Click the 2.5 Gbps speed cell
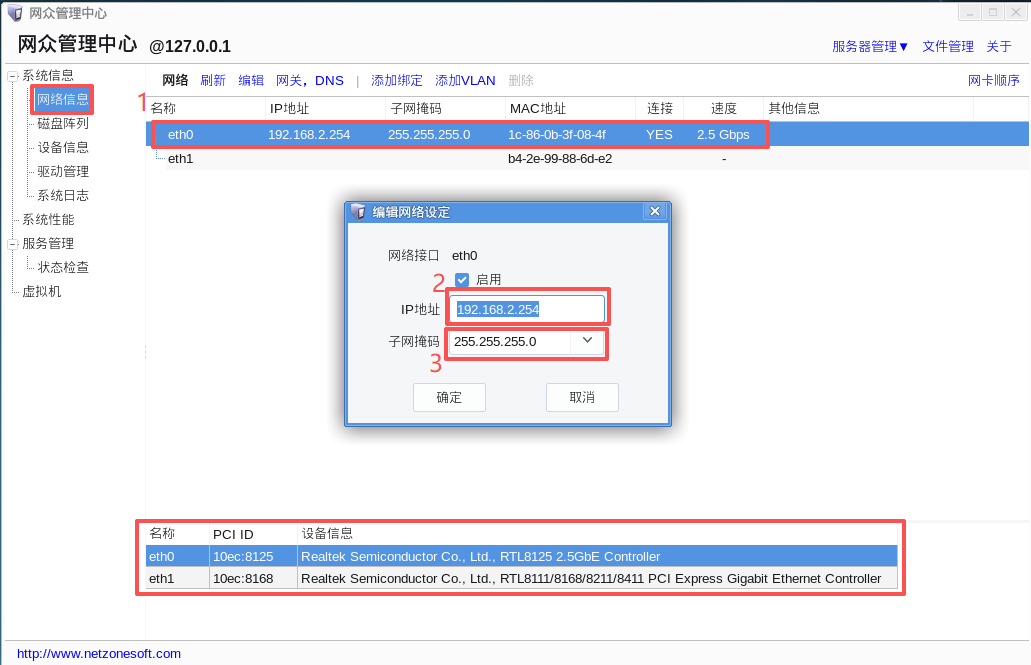1031x665 pixels. pyautogui.click(x=723, y=134)
